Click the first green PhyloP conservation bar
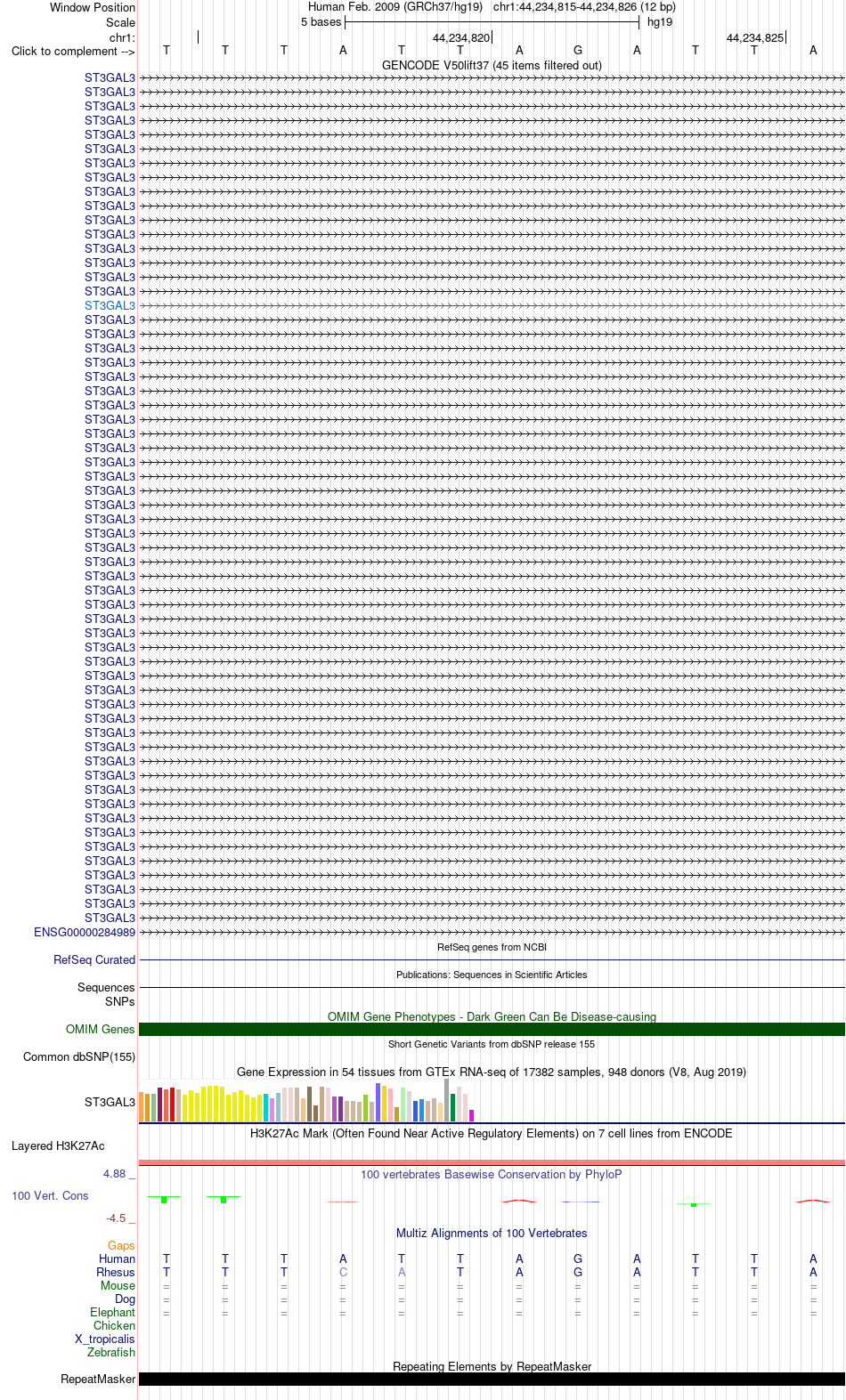 (165, 1200)
